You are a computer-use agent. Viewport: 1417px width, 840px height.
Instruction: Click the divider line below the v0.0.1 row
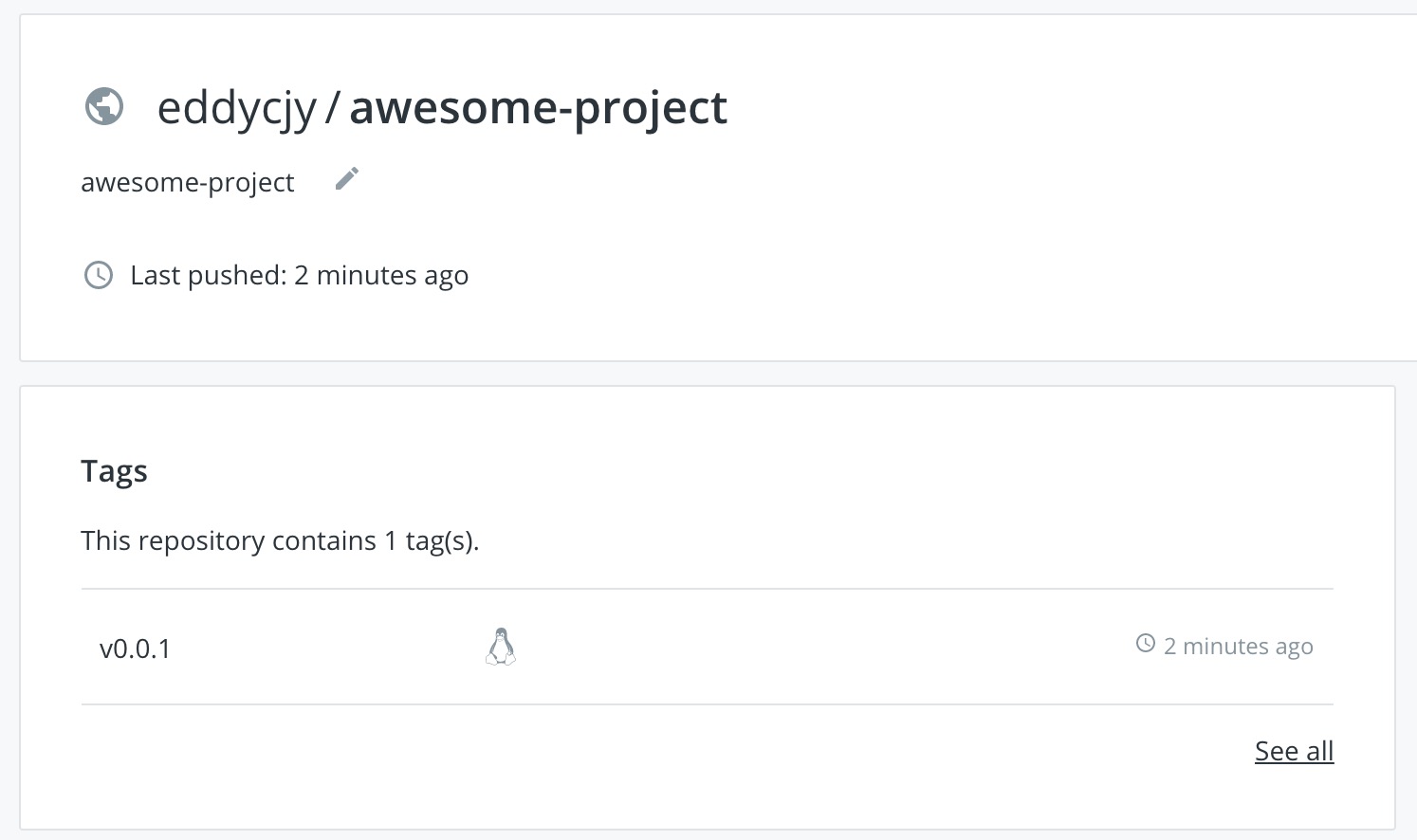pyautogui.click(x=708, y=704)
